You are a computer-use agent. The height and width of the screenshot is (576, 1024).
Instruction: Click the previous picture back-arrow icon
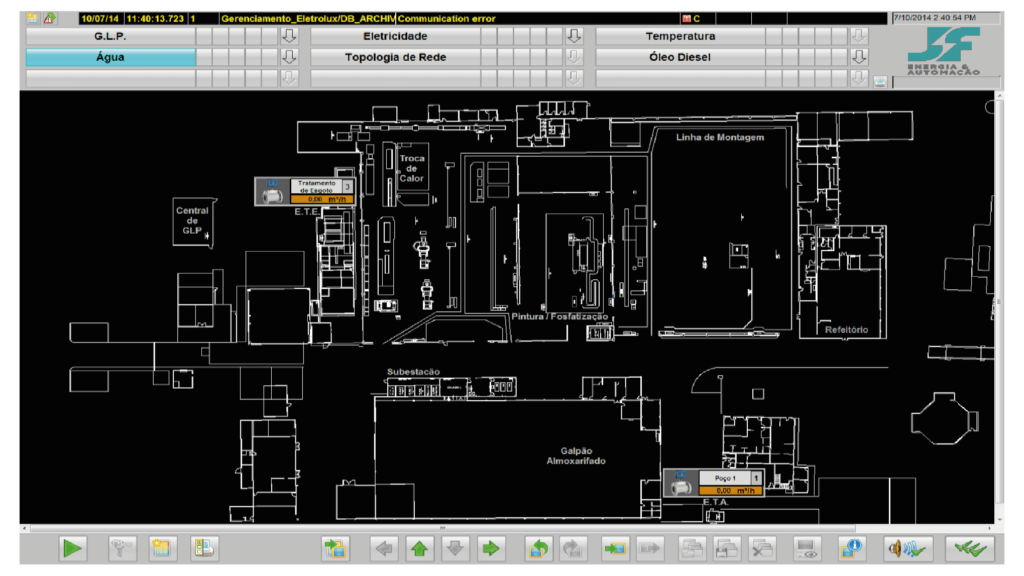coord(539,549)
